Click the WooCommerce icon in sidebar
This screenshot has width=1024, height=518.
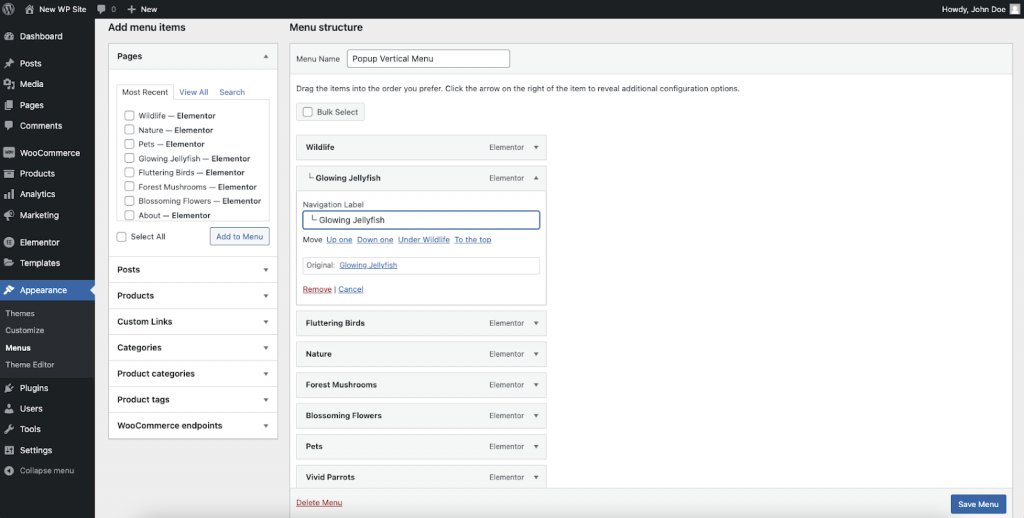[9, 153]
